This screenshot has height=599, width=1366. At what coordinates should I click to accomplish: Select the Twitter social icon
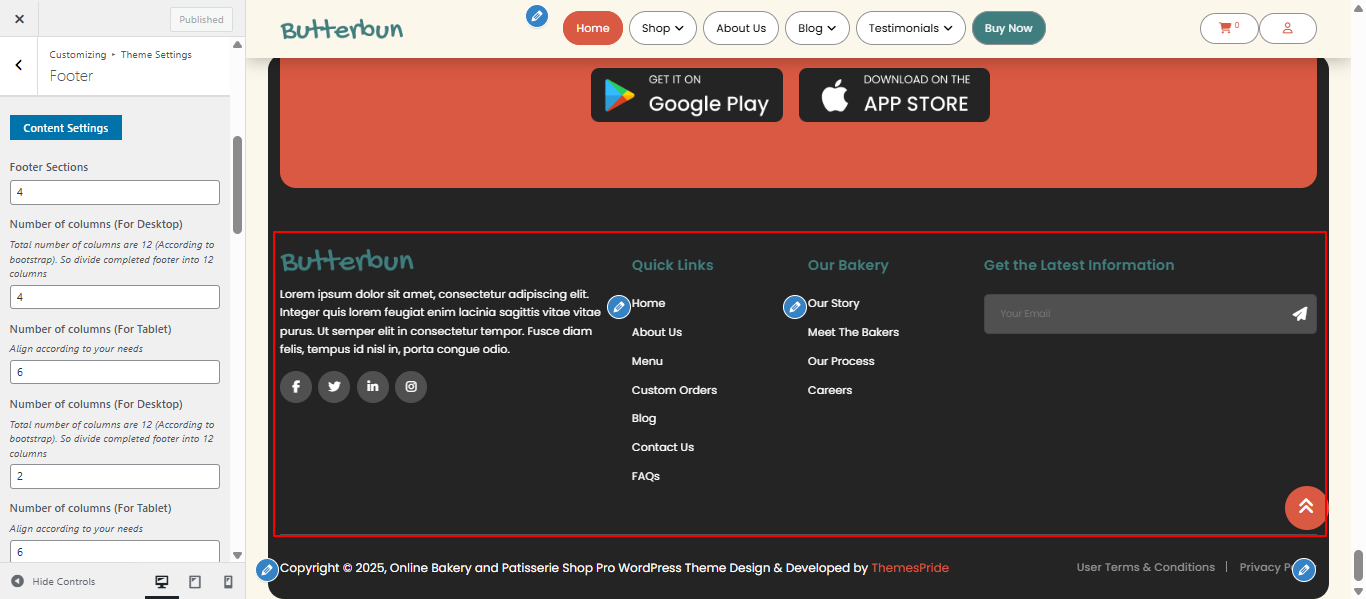click(x=333, y=386)
